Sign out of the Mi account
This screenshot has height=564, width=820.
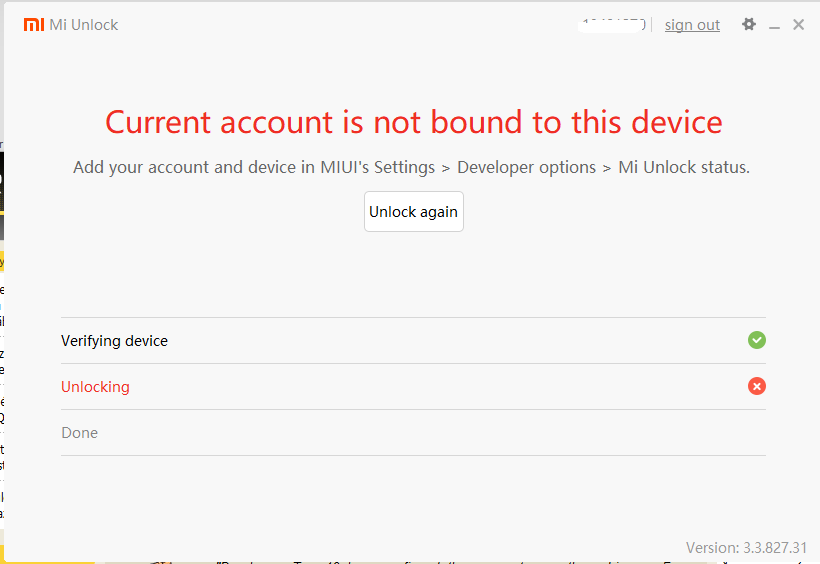coord(692,25)
